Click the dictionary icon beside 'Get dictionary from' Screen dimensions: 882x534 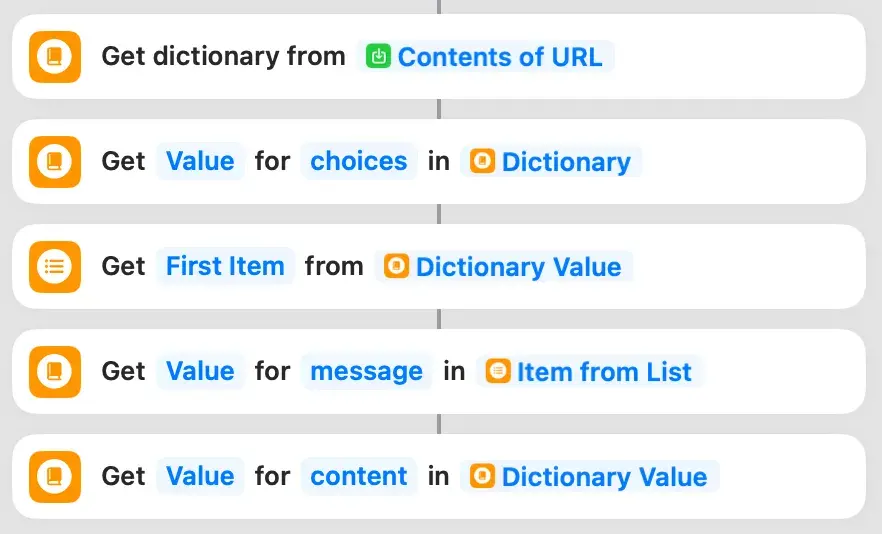[x=54, y=57]
